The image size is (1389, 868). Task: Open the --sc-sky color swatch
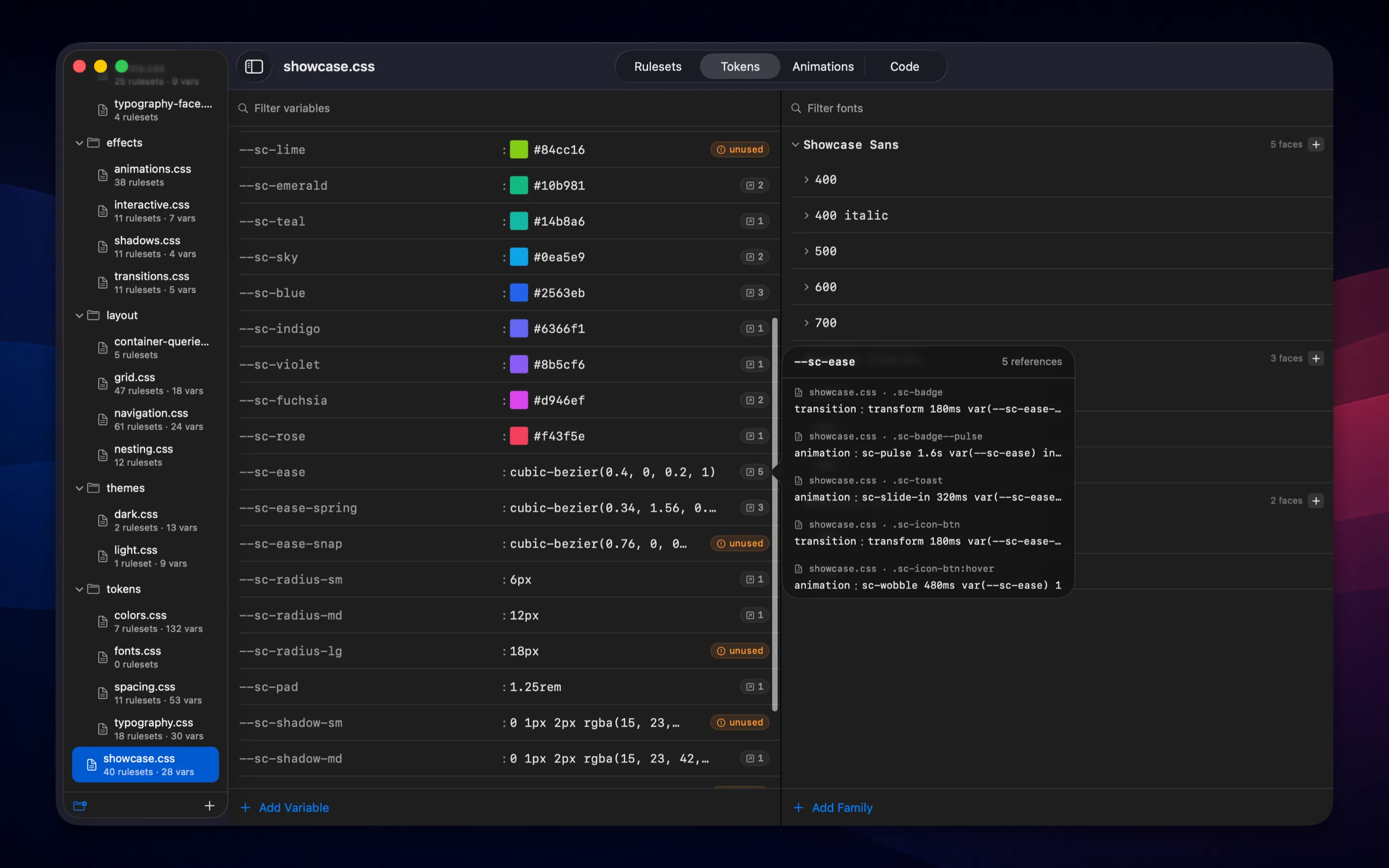pyautogui.click(x=519, y=257)
